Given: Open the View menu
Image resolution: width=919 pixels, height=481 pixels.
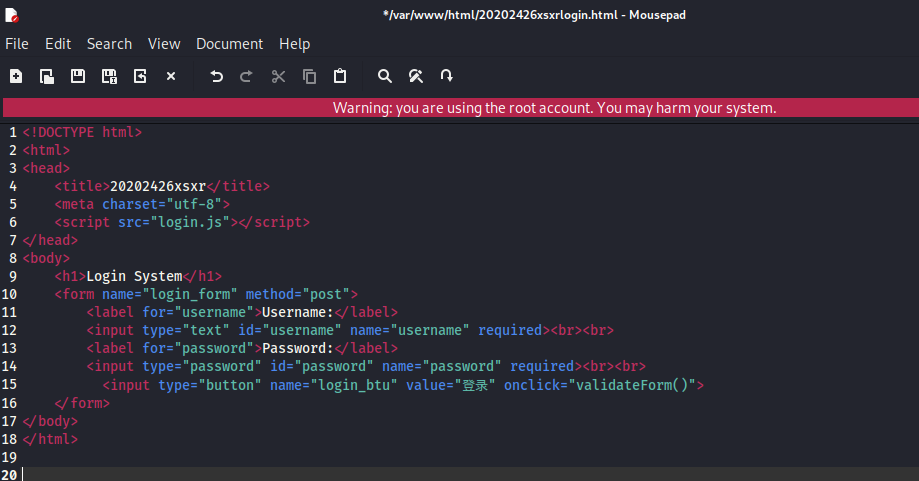Looking at the screenshot, I should click(x=164, y=44).
